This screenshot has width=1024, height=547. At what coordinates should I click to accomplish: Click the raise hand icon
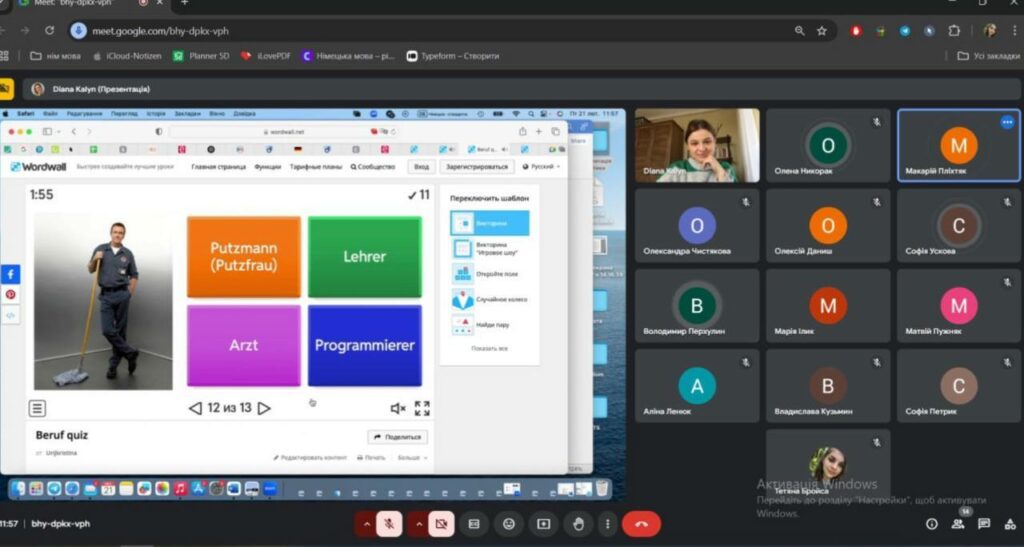coord(578,523)
